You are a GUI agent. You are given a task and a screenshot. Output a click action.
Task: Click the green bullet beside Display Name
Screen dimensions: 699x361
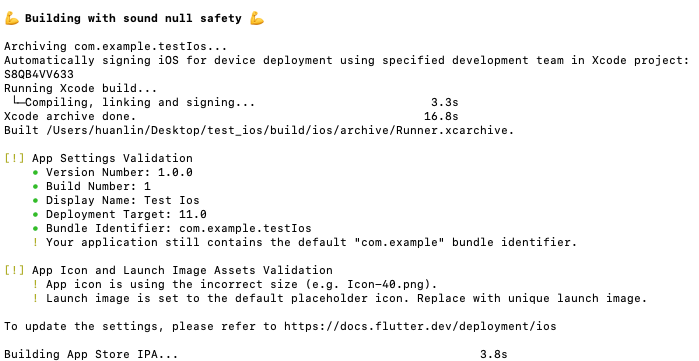point(36,201)
